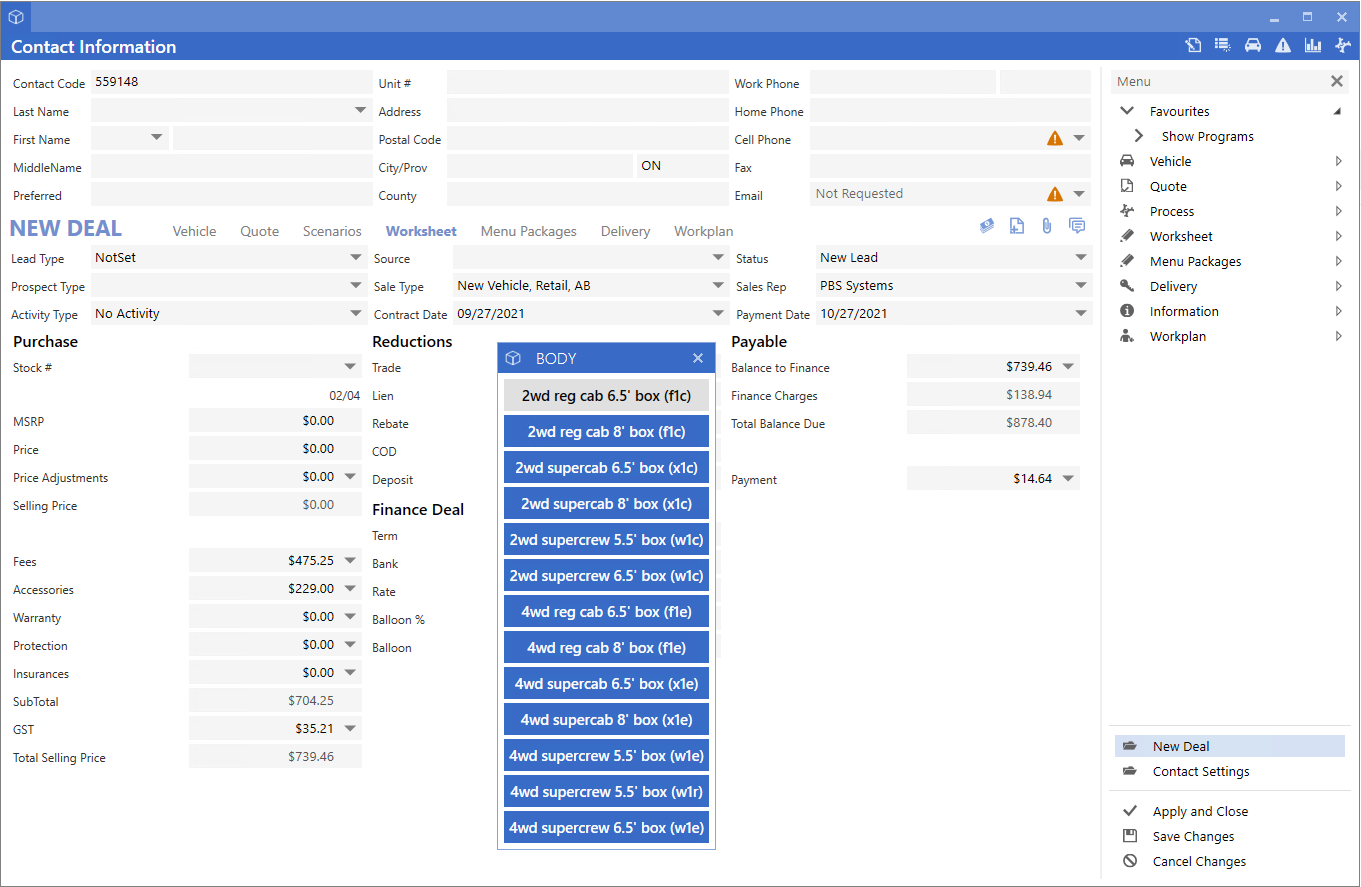The width and height of the screenshot is (1361, 887).
Task: Click the Quote document icon in side menu
Action: tap(1127, 186)
